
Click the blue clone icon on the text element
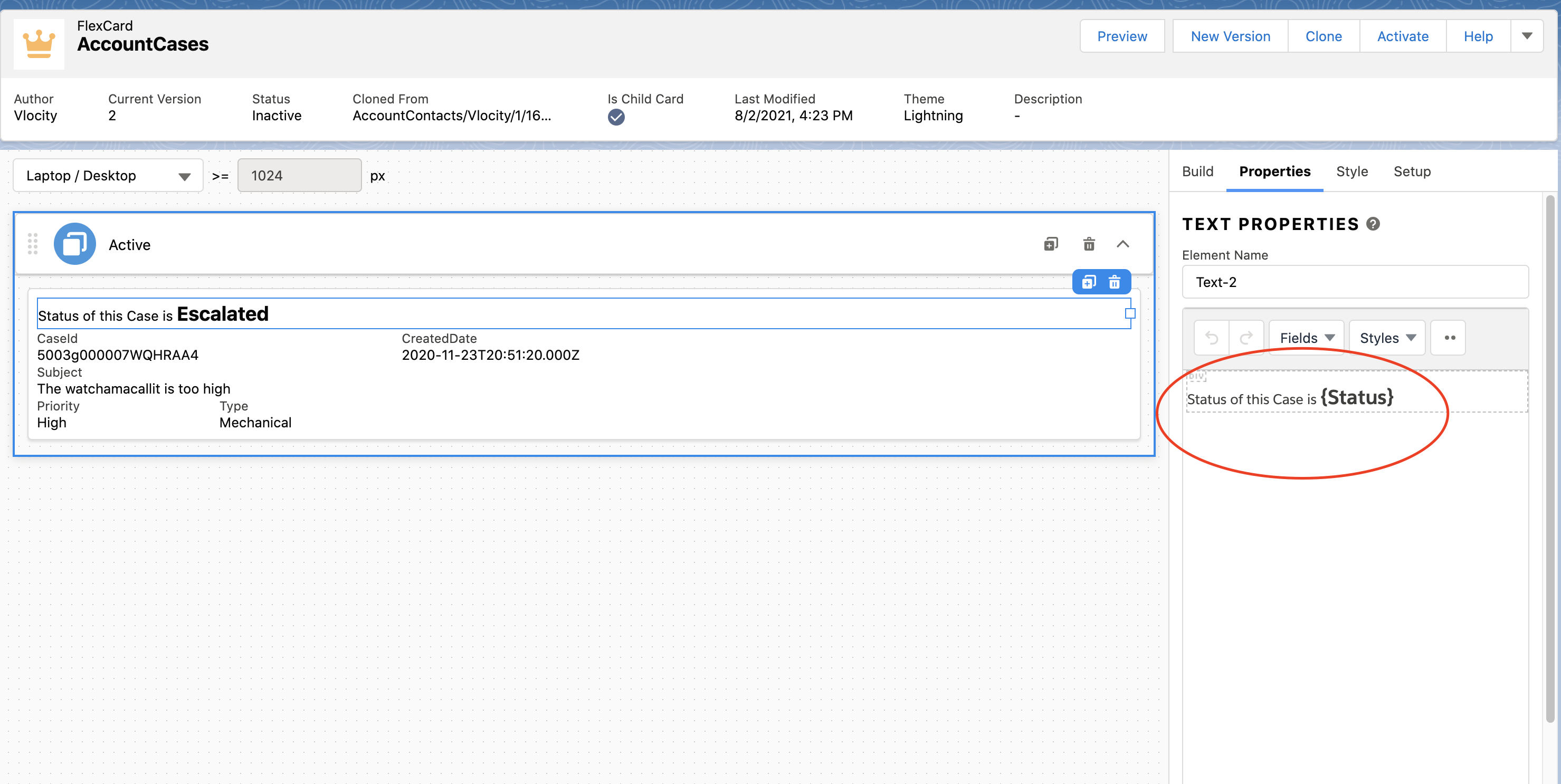click(1089, 282)
